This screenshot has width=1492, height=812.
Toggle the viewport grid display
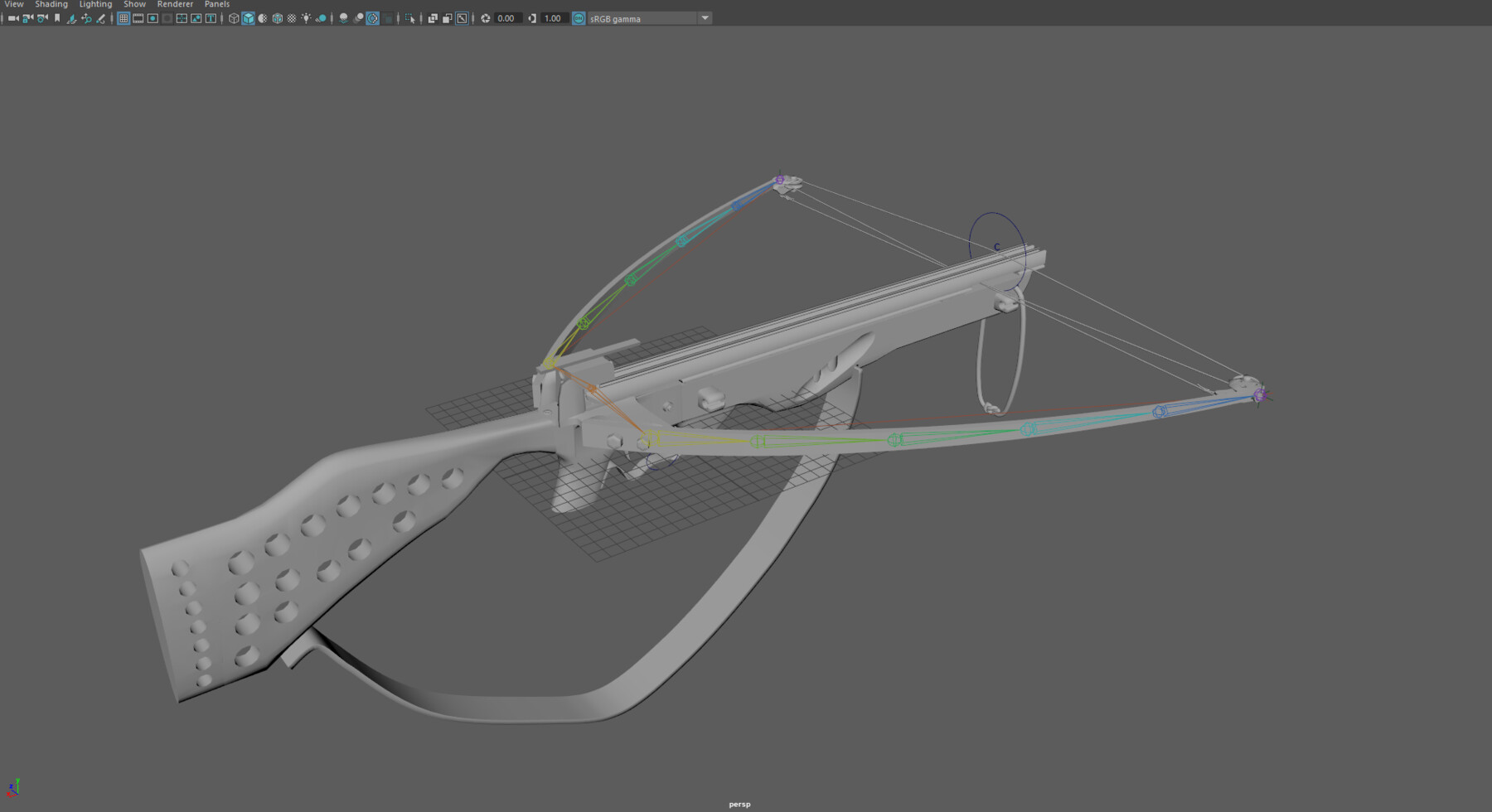click(x=125, y=18)
